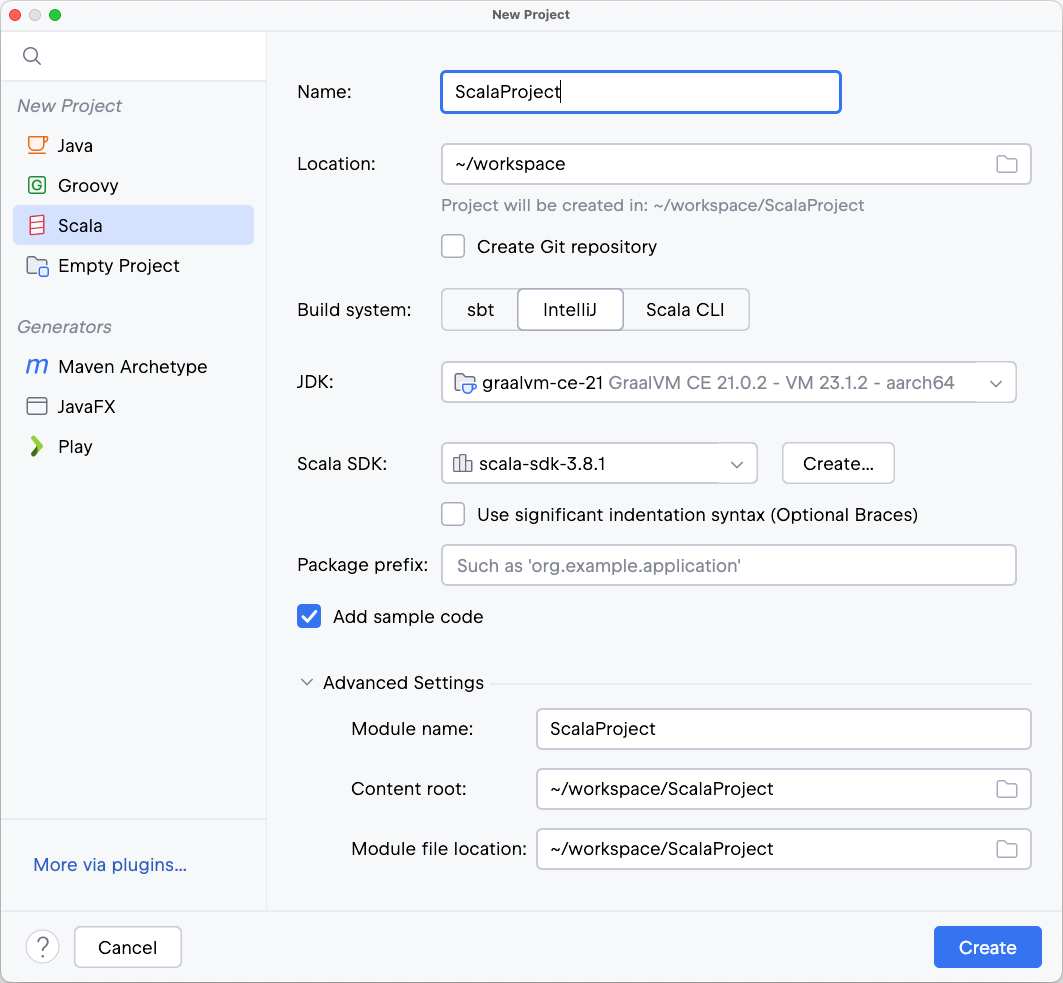
Task: Open the Maven Archetype generator
Action: [x=130, y=366]
